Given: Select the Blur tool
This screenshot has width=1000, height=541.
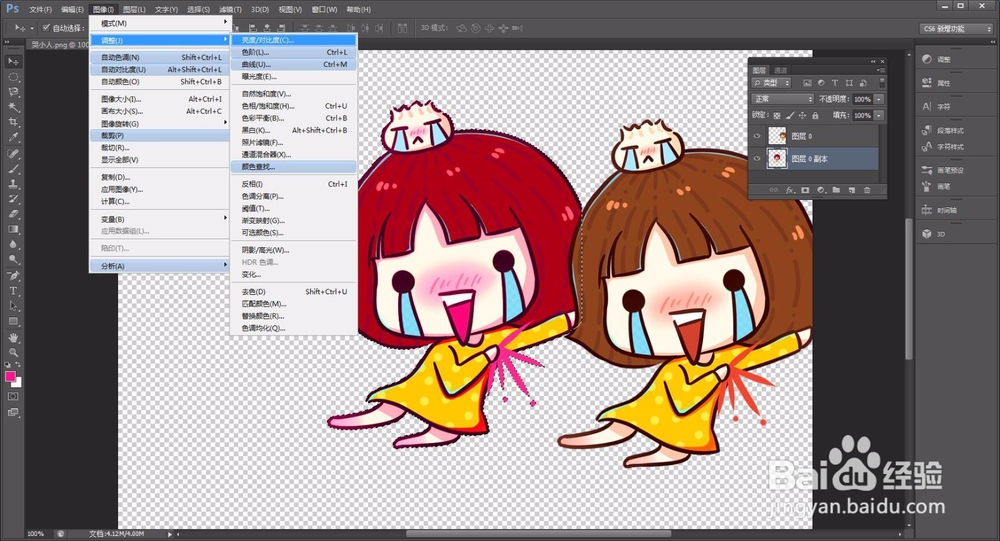Looking at the screenshot, I should point(13,244).
